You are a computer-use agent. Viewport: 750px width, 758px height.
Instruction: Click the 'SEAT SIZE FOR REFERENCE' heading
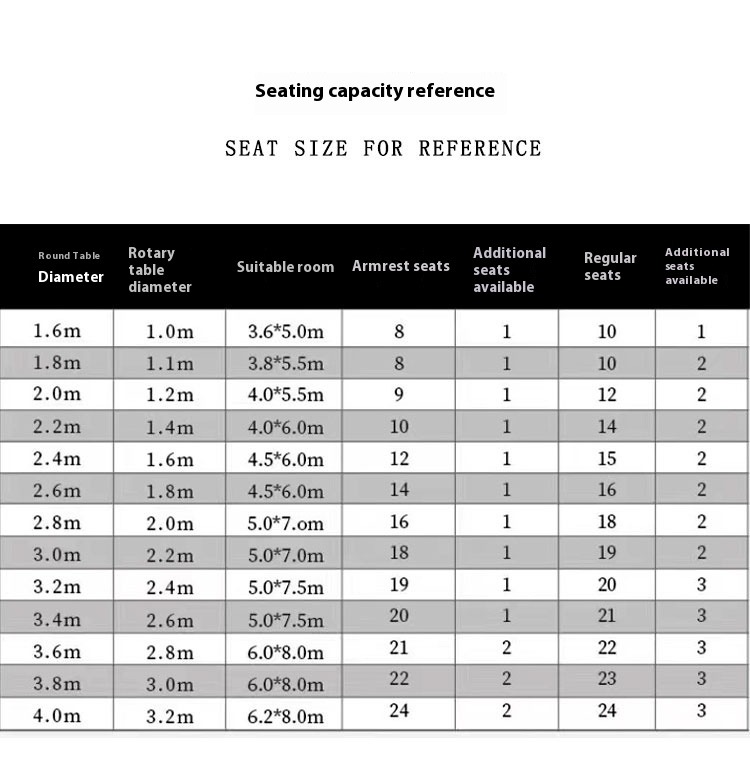point(383,148)
